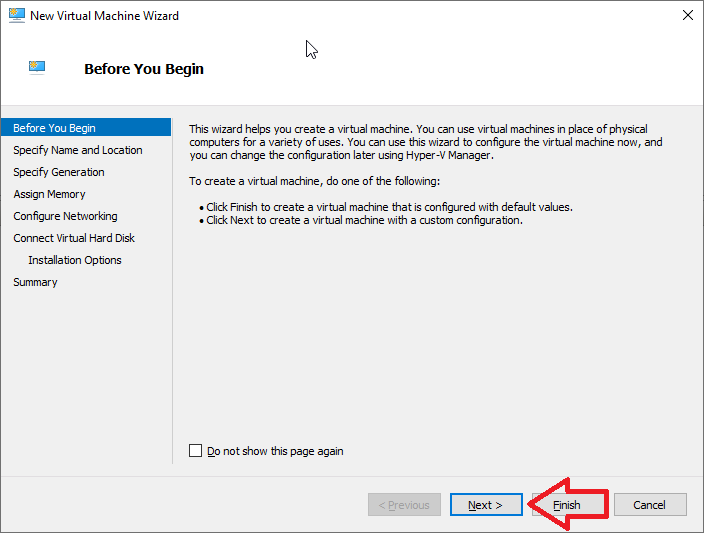
Task: Go to the Summary step
Action: click(35, 282)
